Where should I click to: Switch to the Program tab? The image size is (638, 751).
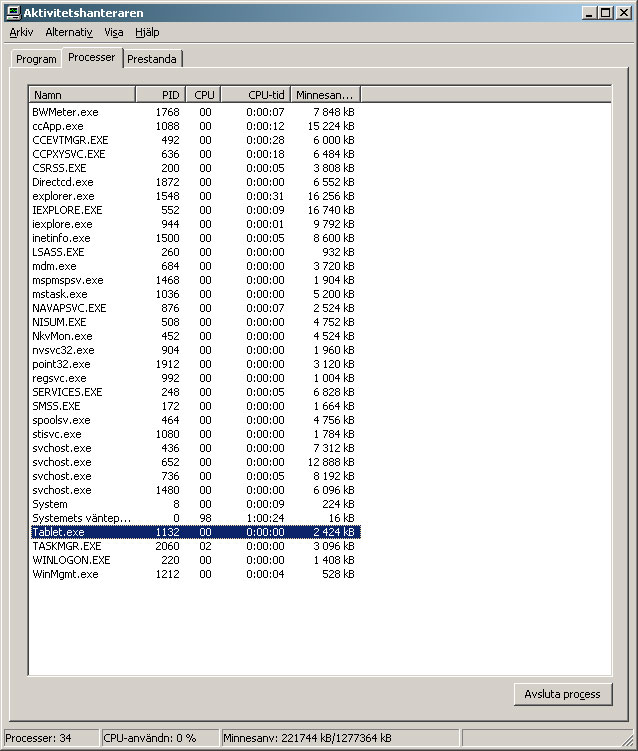click(x=36, y=59)
